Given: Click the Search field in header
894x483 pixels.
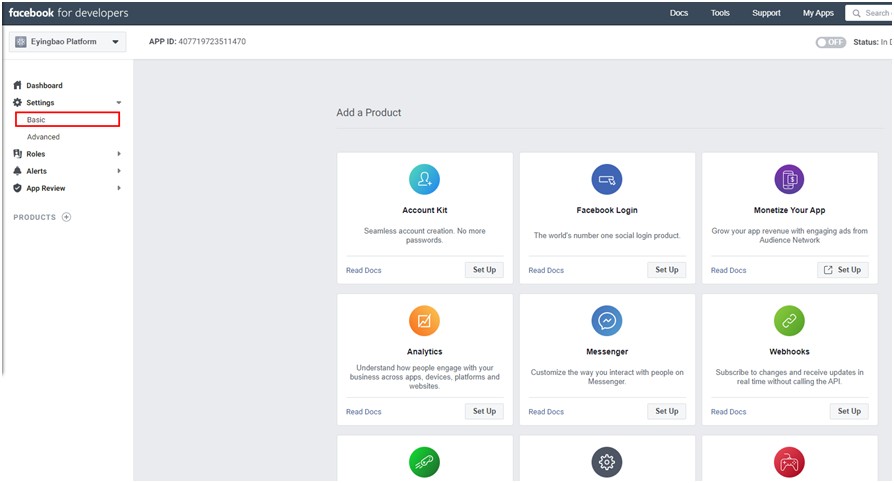Looking at the screenshot, I should (872, 13).
